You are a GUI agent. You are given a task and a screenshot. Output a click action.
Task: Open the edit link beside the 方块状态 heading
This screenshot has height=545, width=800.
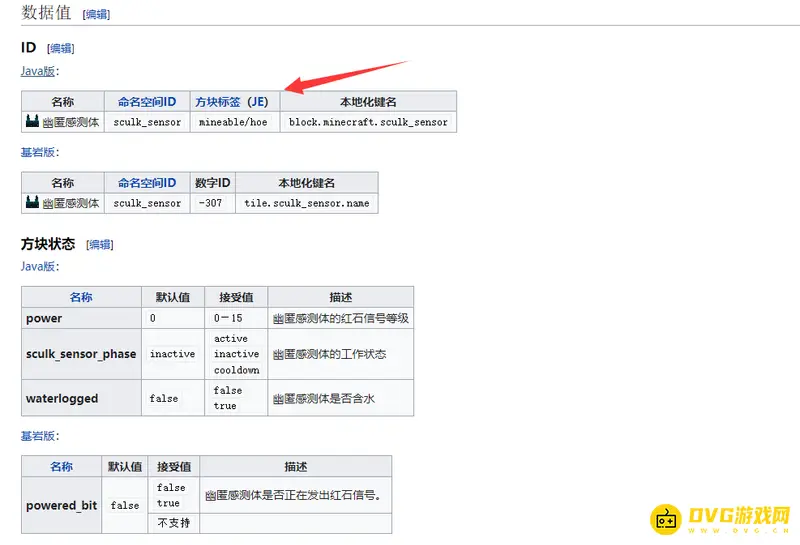point(99,244)
